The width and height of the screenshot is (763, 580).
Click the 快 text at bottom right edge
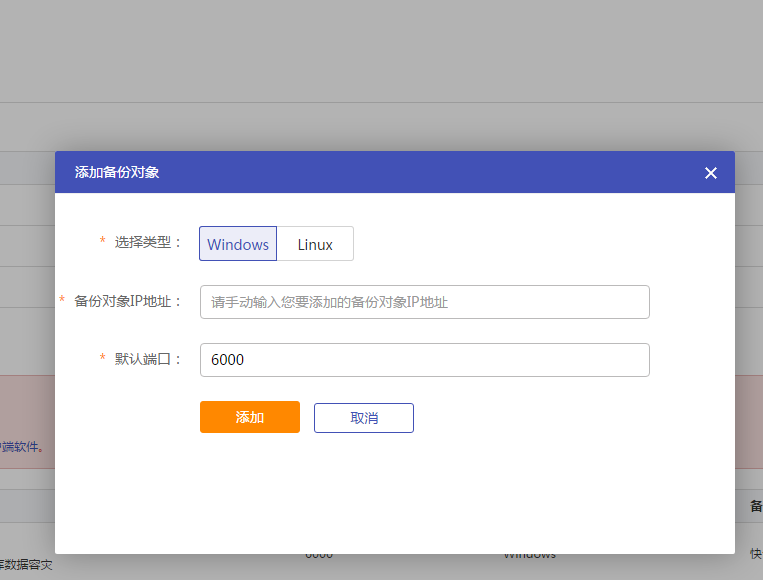756,553
